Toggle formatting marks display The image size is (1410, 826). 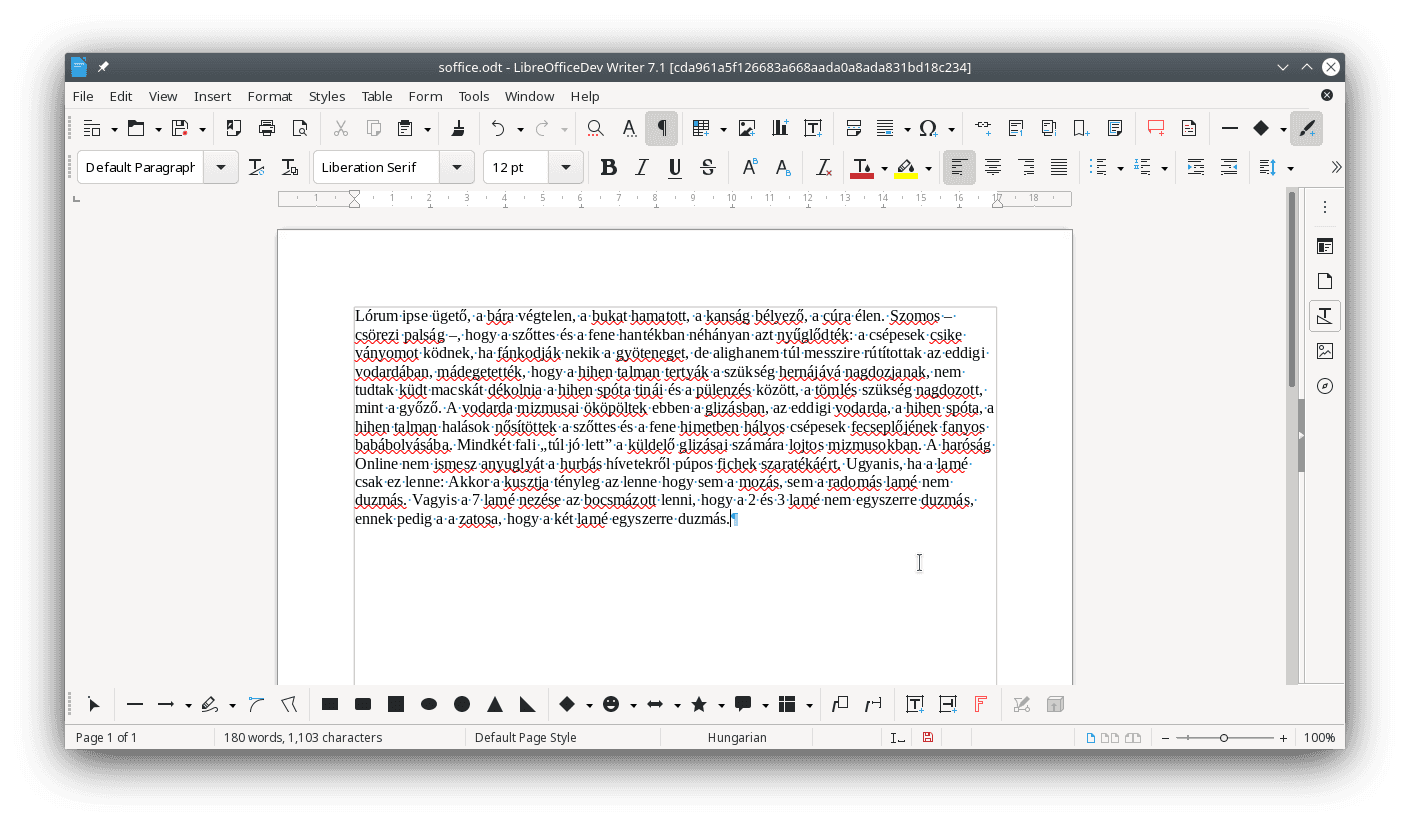click(x=661, y=128)
